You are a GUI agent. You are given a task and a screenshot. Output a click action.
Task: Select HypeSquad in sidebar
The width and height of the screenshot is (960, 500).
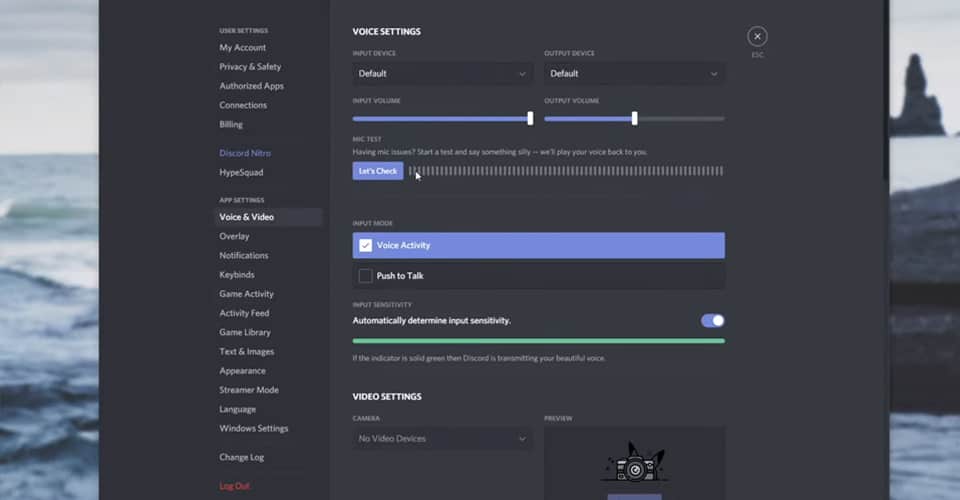coord(241,173)
